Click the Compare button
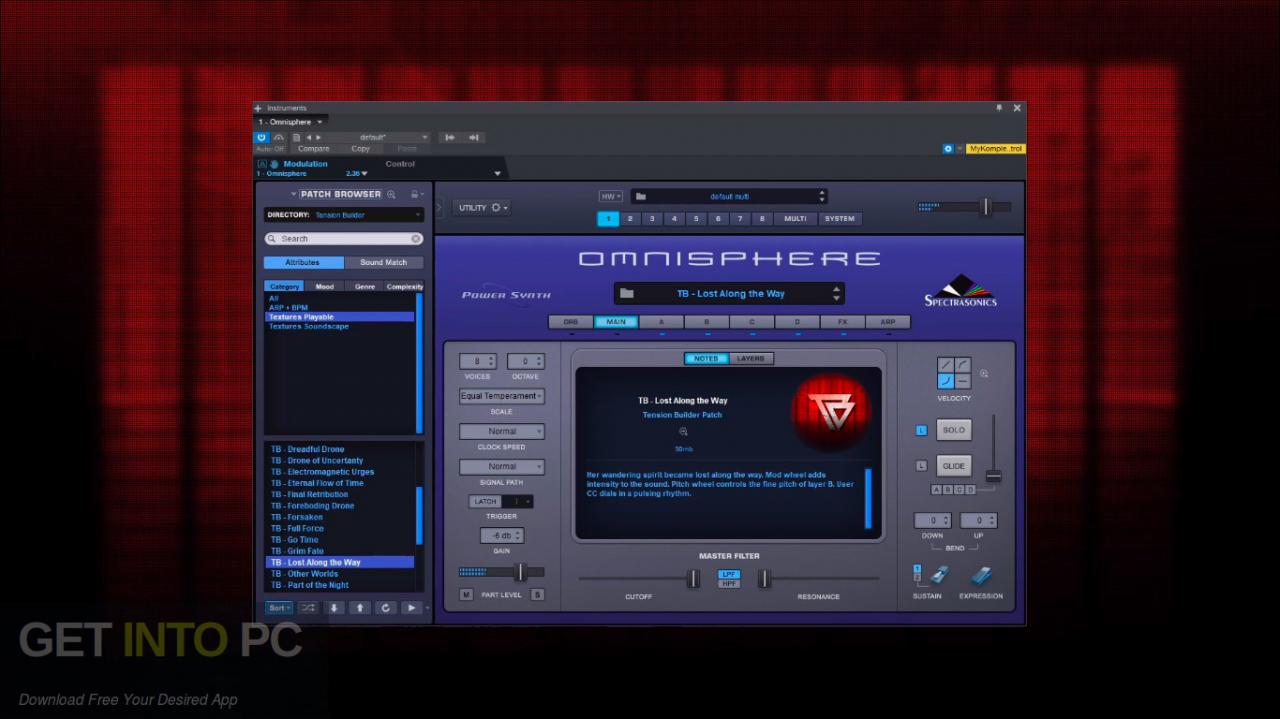Screen dimensions: 1280x719 [x=313, y=148]
